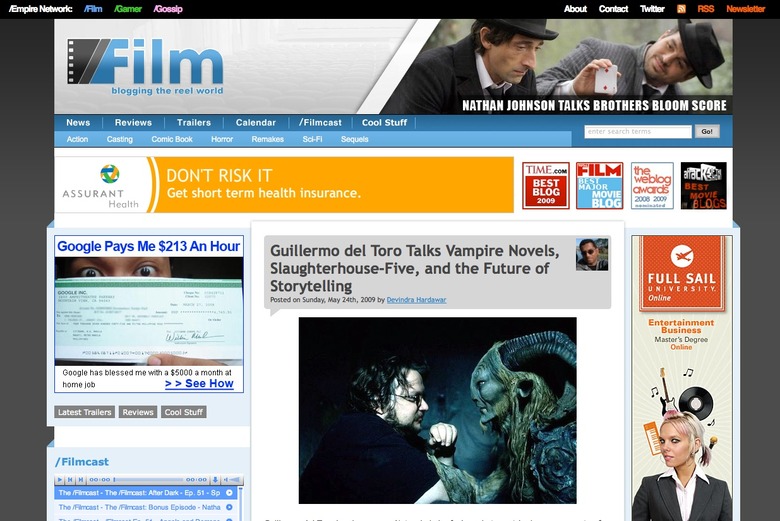Browse the Casting category

click(119, 139)
